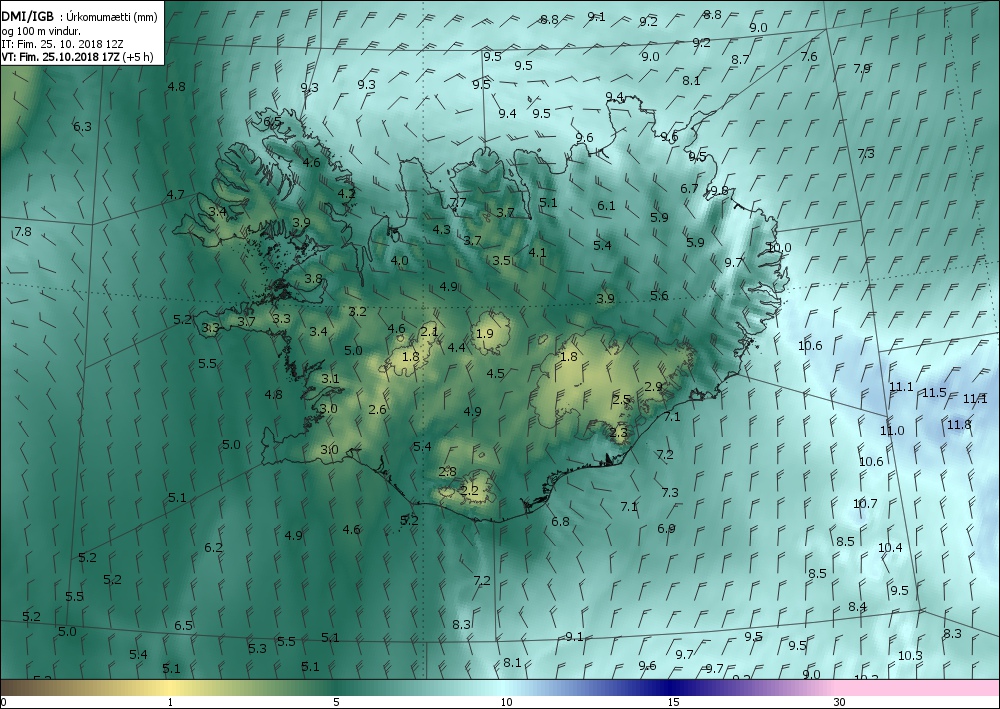The image size is (1000, 709).
Task: Click the '7.6' value on the map
Action: (809, 56)
